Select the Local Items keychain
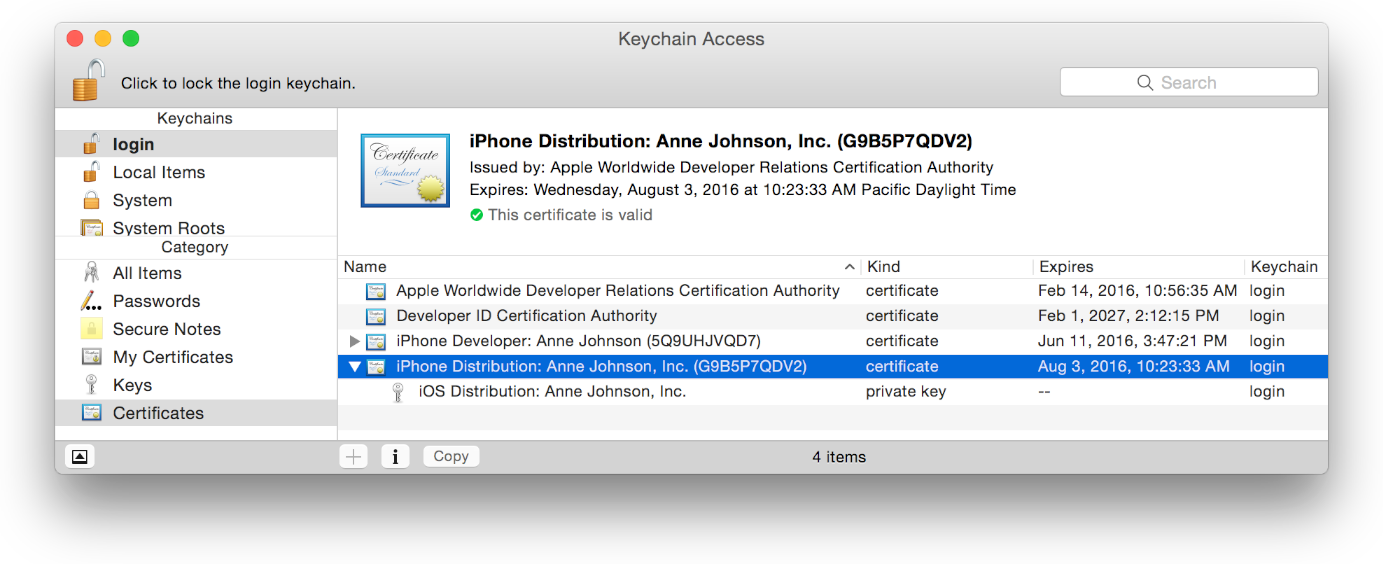This screenshot has height=564, width=1383. click(x=196, y=172)
